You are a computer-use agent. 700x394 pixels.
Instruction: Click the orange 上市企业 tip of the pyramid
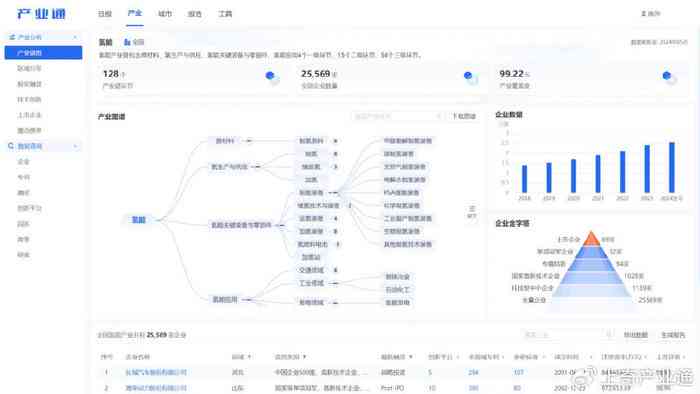coord(591,238)
